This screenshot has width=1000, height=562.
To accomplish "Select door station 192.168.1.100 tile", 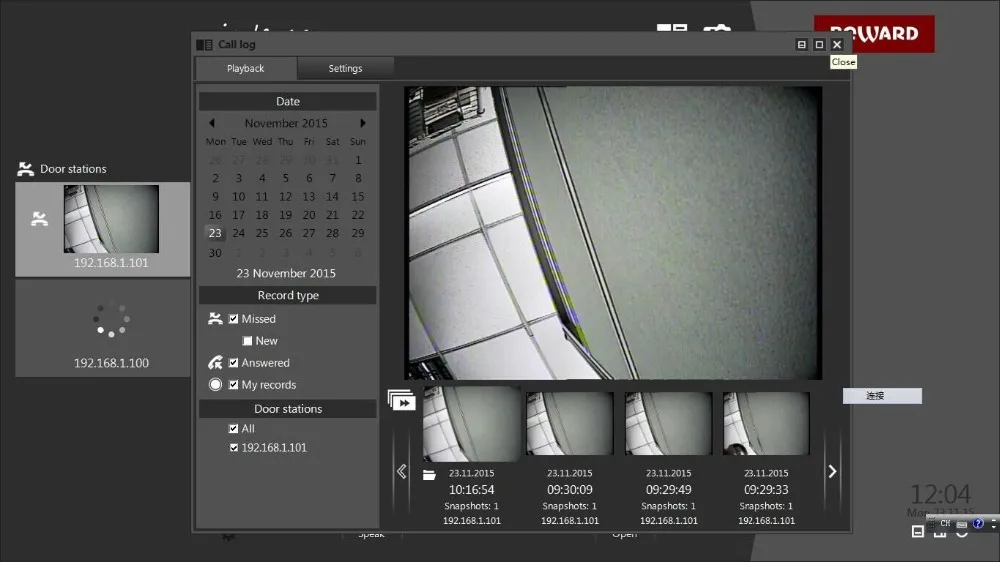I will pyautogui.click(x=102, y=328).
